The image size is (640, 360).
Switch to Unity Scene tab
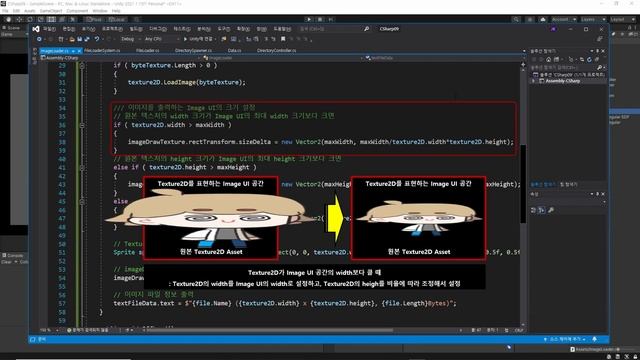pos(11,28)
